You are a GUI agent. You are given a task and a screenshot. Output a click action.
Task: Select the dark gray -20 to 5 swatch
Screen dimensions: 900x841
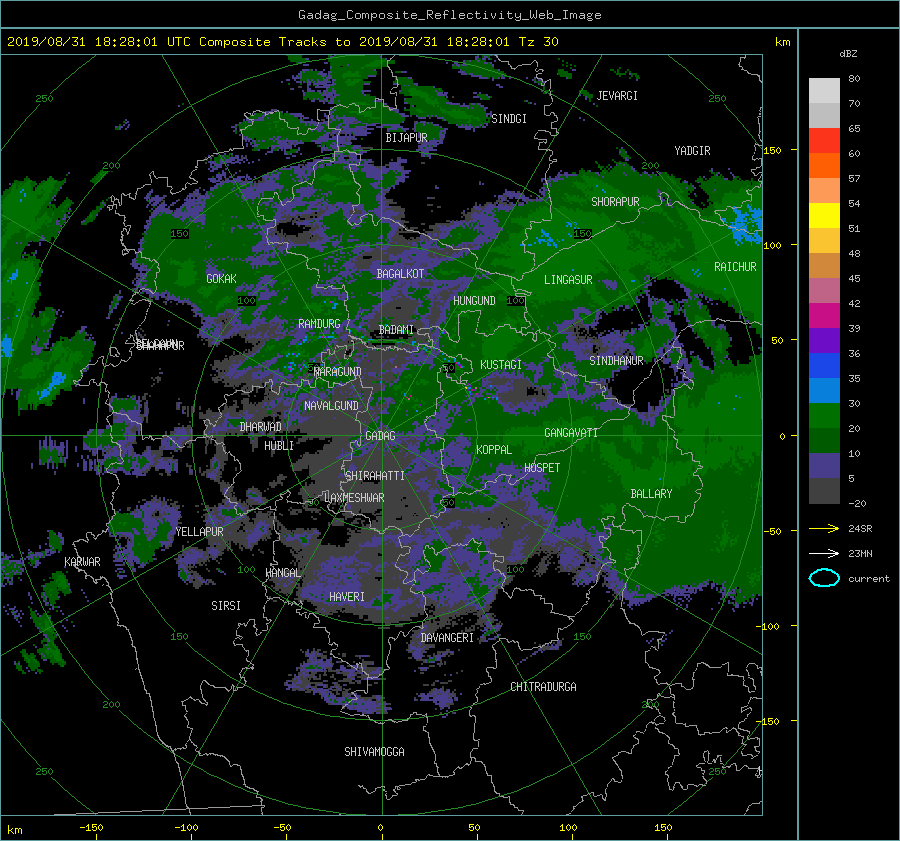coord(824,491)
